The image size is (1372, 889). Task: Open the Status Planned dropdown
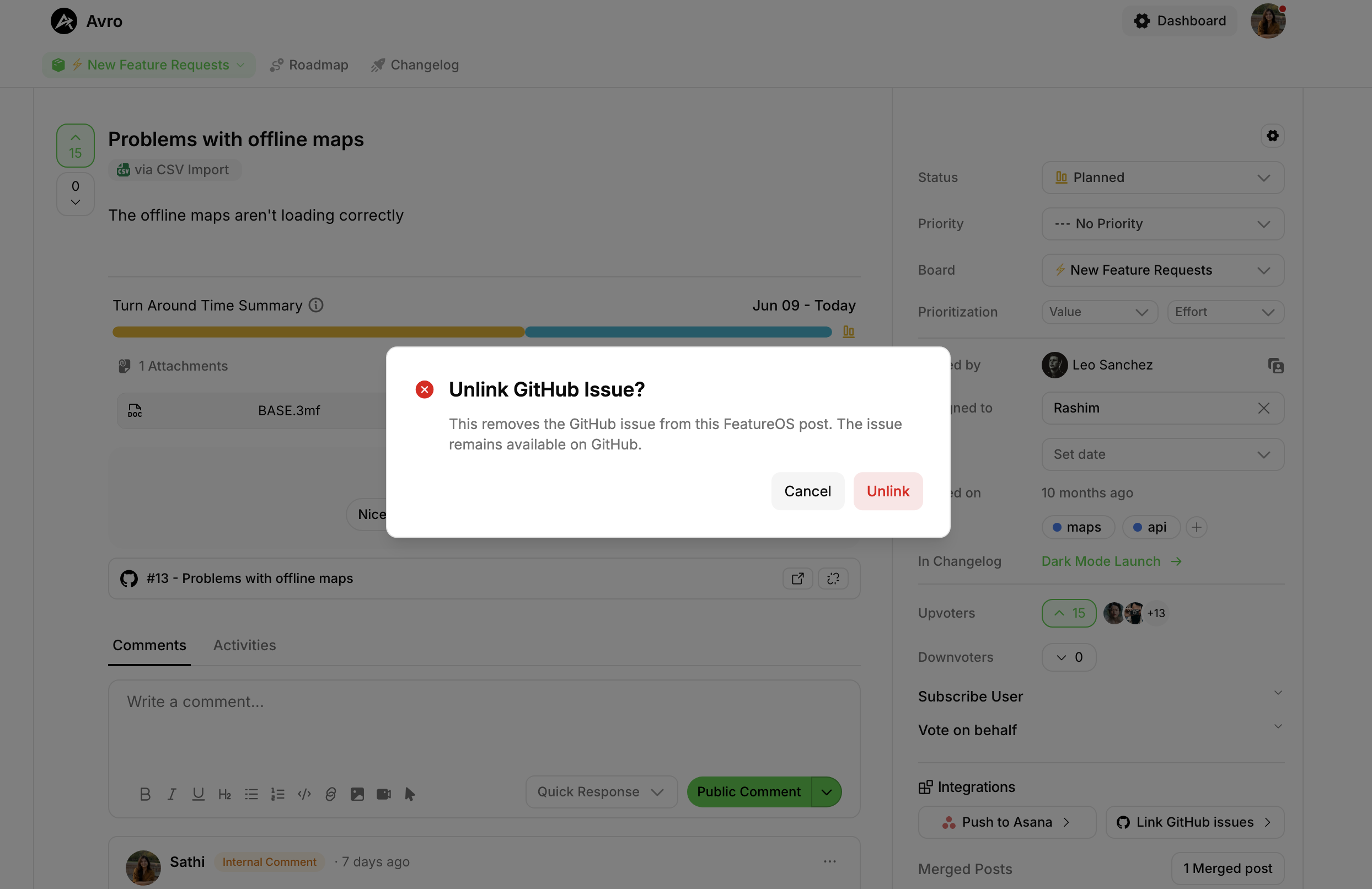click(1163, 178)
